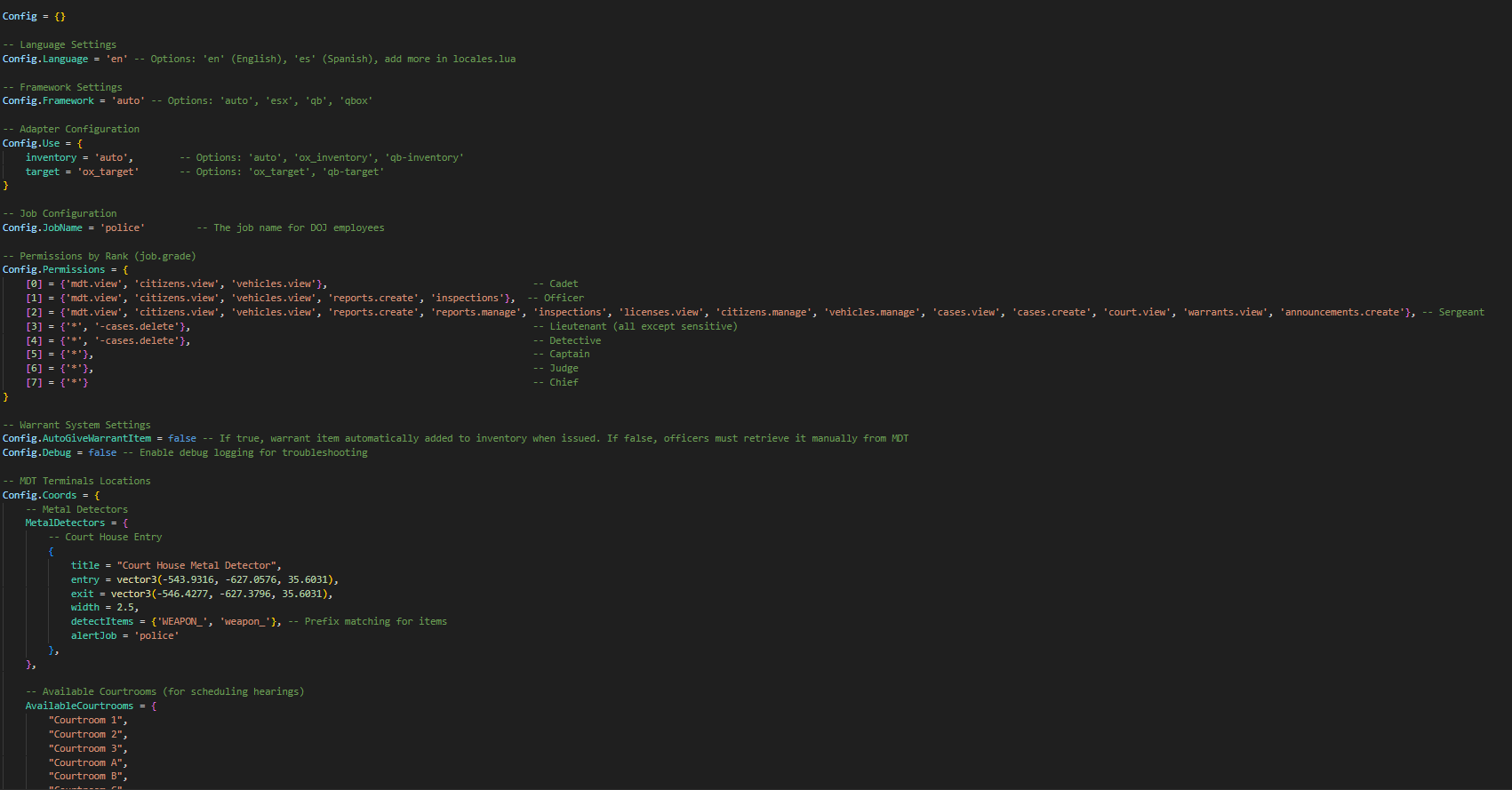This screenshot has width=1512, height=790.
Task: Click the false value of Config.AutoGiveWarrantItem
Action: [182, 438]
